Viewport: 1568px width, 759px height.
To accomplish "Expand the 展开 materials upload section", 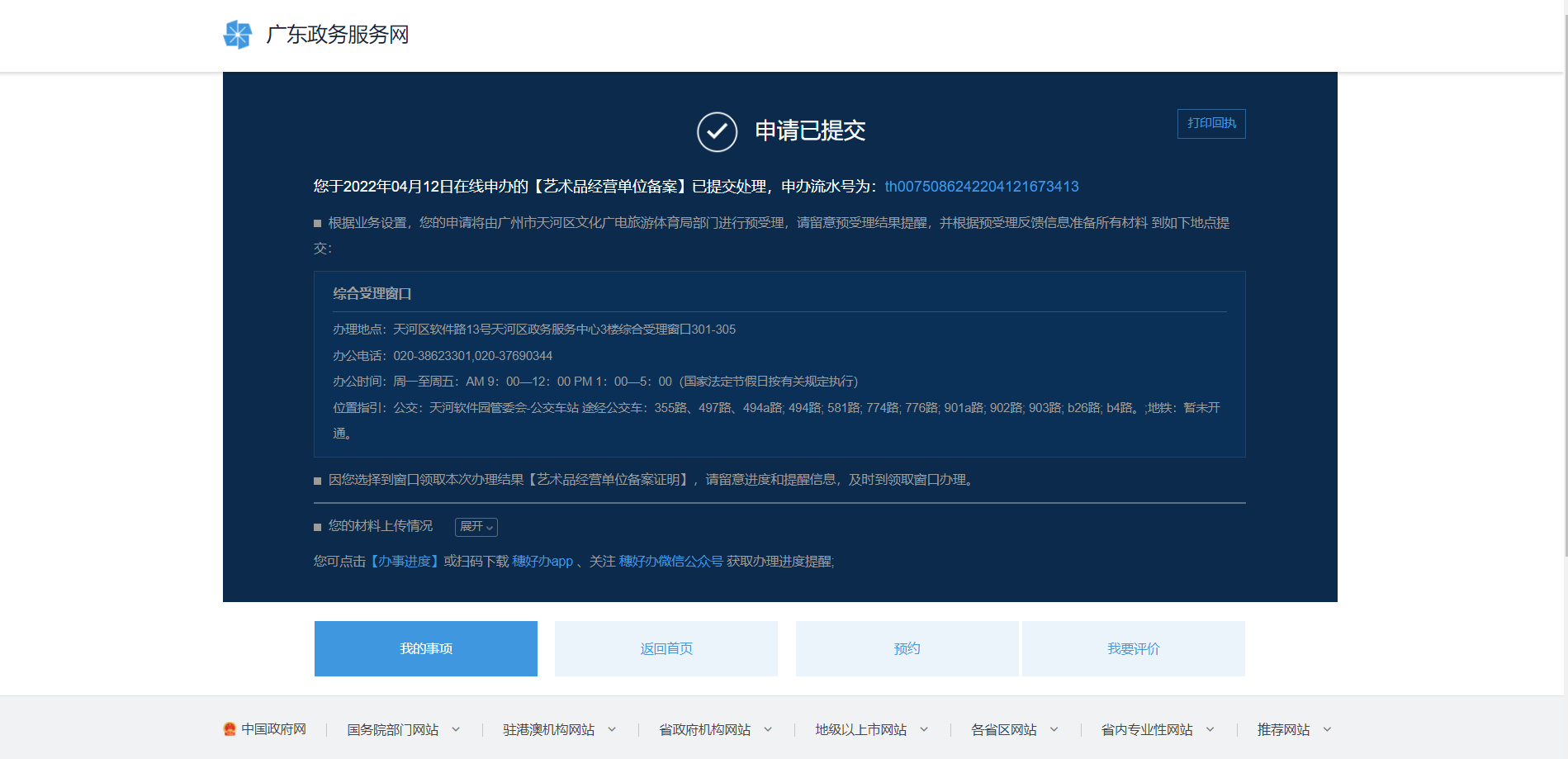I will pyautogui.click(x=476, y=527).
